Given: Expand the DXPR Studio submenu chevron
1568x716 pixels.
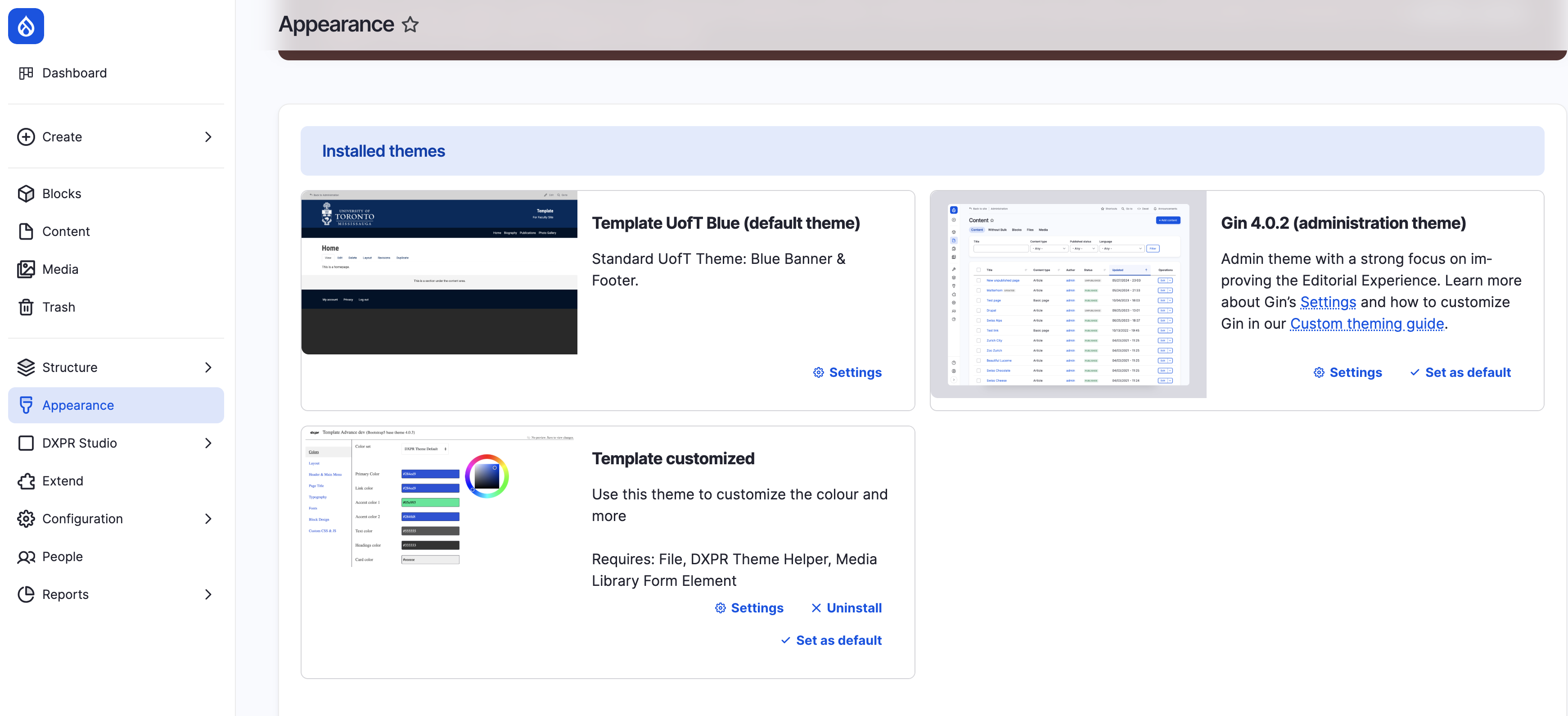Looking at the screenshot, I should tap(208, 443).
